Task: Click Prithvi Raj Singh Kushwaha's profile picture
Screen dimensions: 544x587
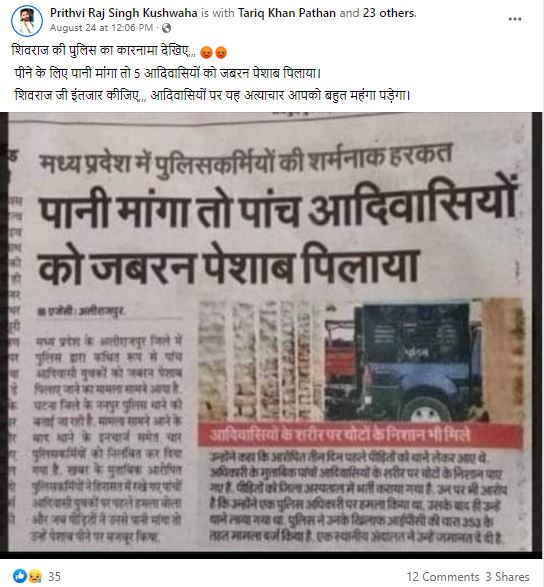Action: click(x=27, y=21)
